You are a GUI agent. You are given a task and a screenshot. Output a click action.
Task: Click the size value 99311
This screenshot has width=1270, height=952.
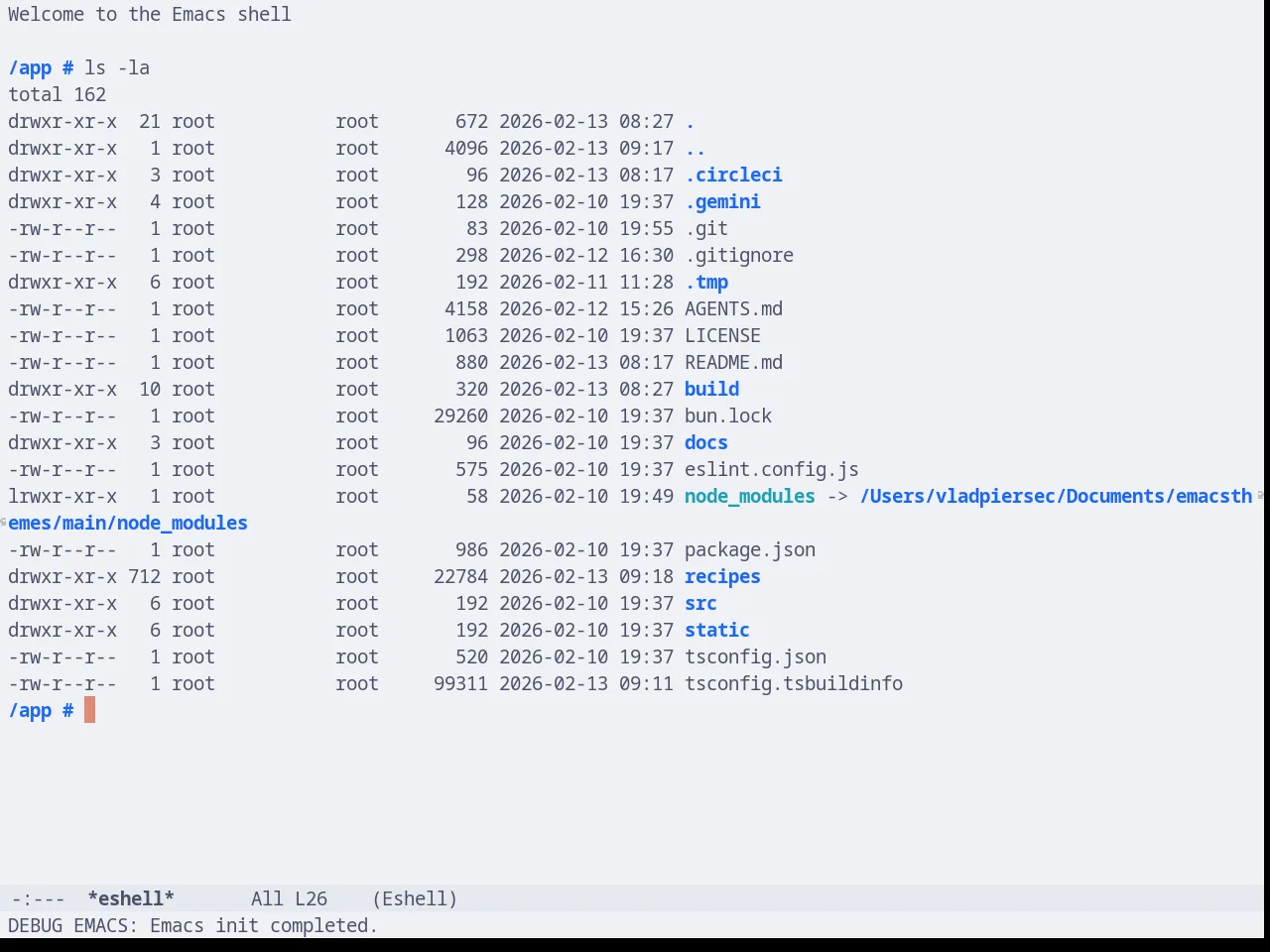(x=460, y=683)
